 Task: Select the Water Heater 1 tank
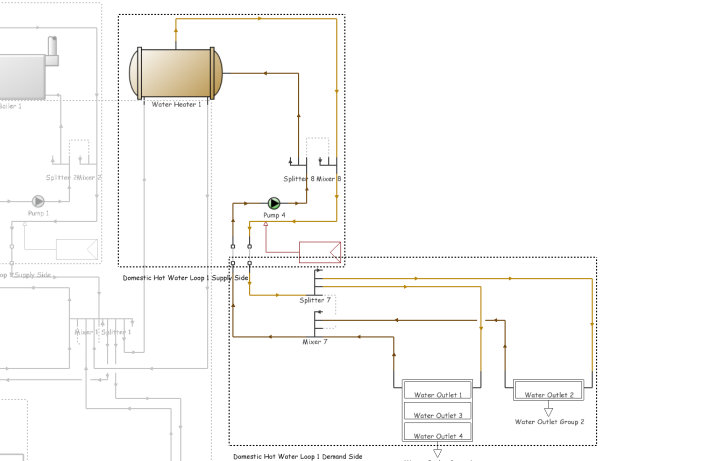(176, 73)
